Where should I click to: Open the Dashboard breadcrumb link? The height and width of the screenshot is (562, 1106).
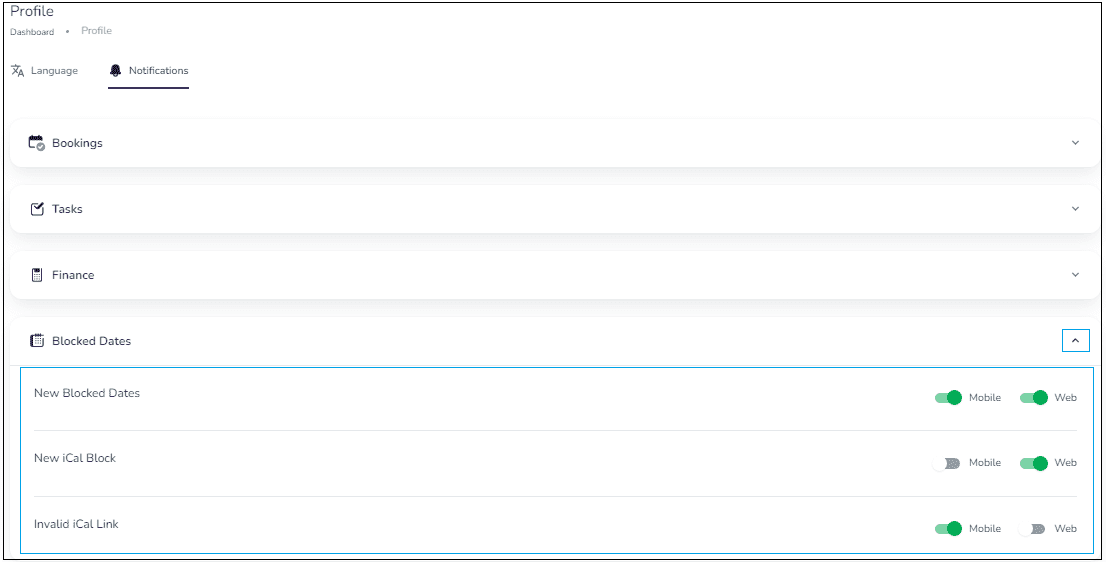coord(32,32)
